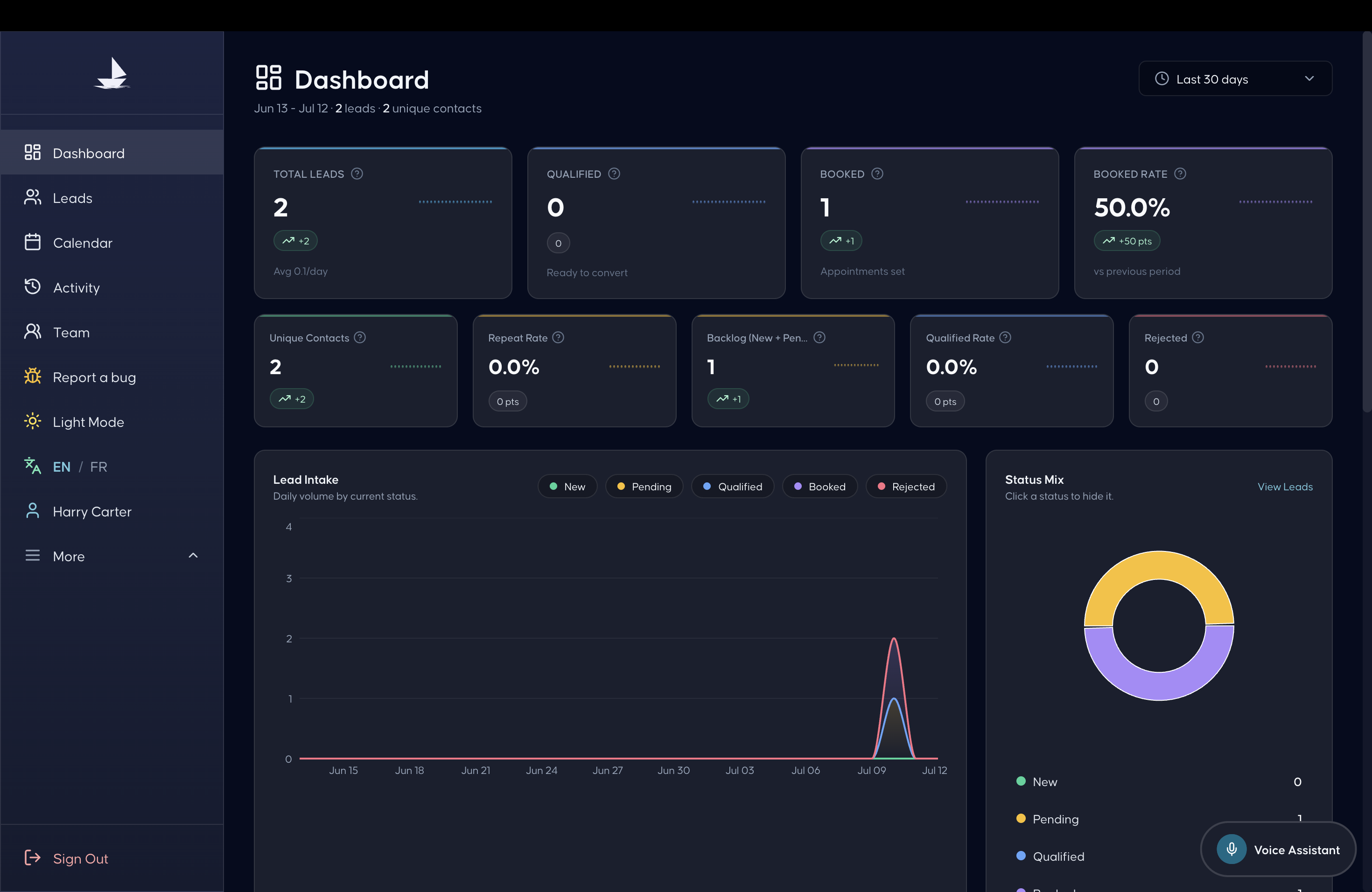Click the translate language icon
The width and height of the screenshot is (1372, 892).
[33, 466]
